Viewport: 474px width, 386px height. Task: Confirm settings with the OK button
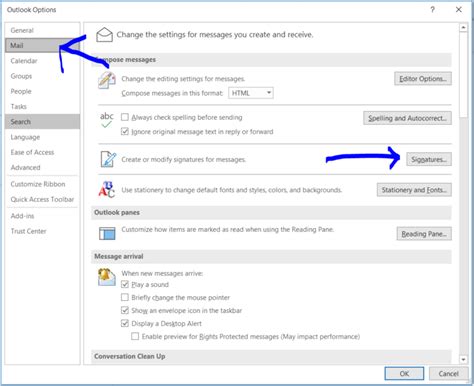pyautogui.click(x=404, y=374)
